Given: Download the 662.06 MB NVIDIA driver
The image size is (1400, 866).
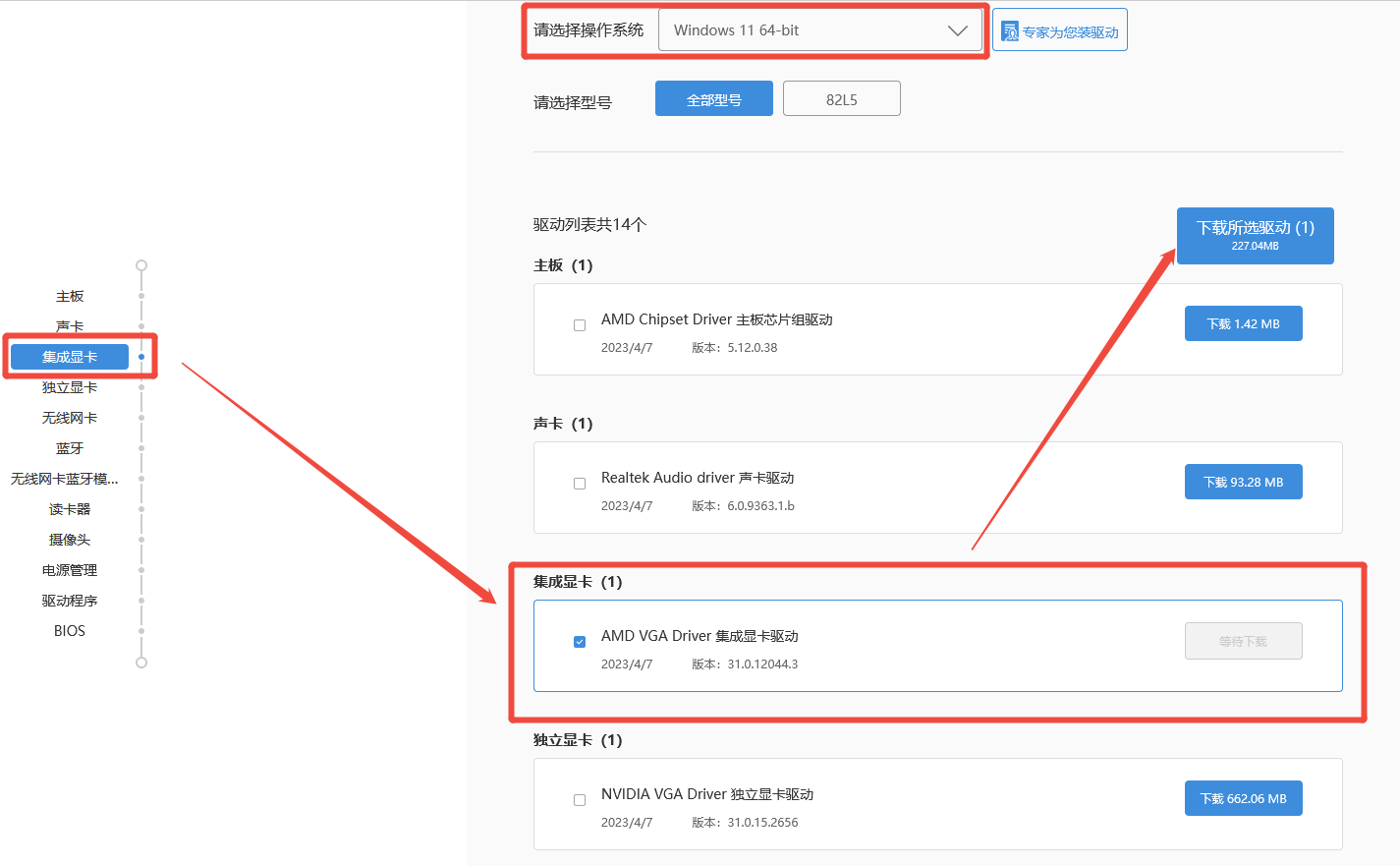Looking at the screenshot, I should (1243, 799).
